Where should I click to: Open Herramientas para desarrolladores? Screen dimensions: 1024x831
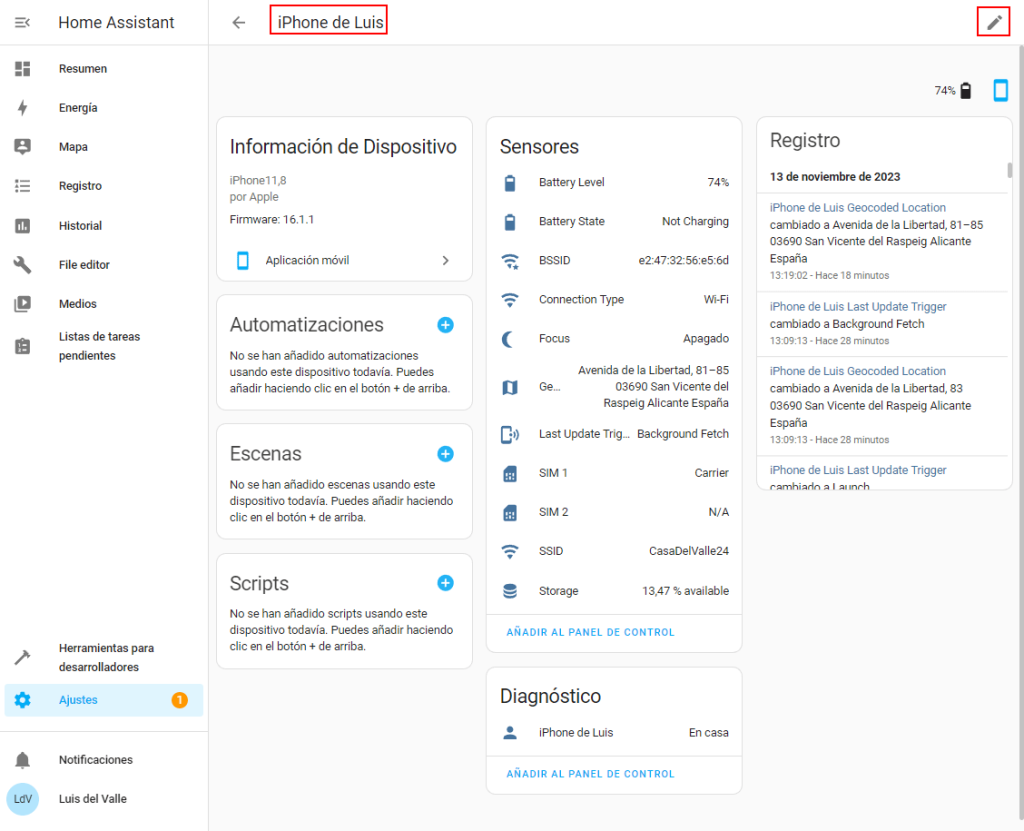pos(106,657)
